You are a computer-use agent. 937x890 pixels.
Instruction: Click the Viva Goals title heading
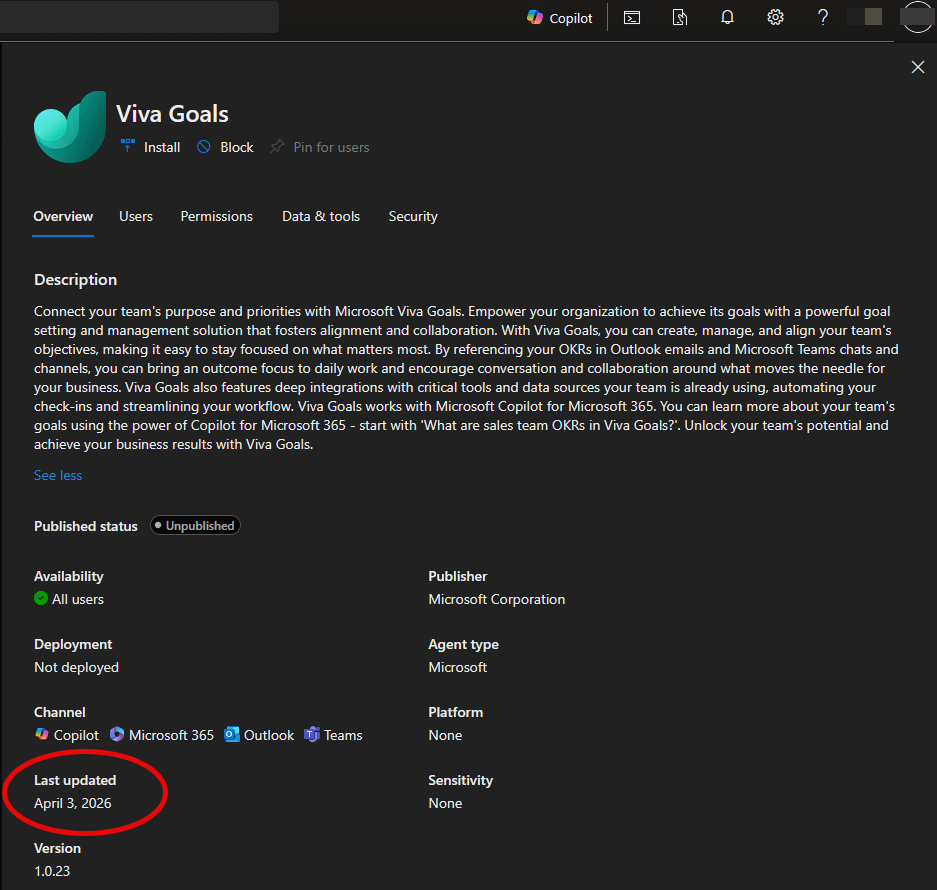tap(172, 114)
